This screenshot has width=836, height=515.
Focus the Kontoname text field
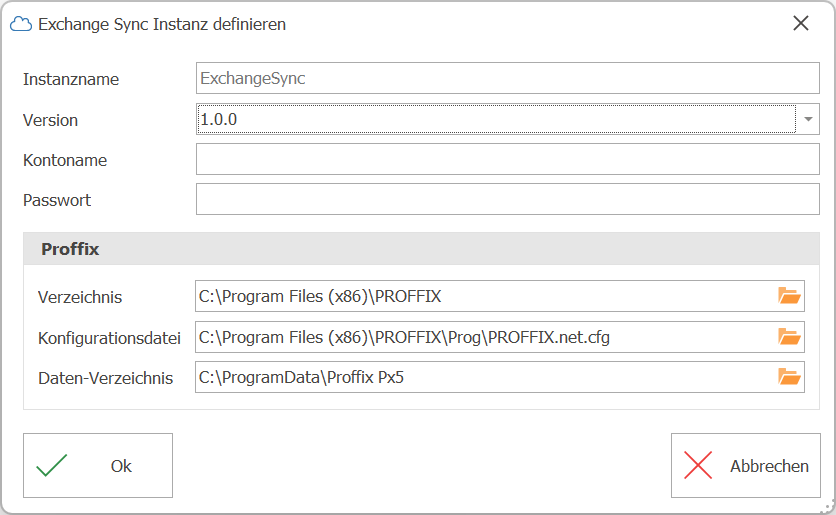point(508,159)
